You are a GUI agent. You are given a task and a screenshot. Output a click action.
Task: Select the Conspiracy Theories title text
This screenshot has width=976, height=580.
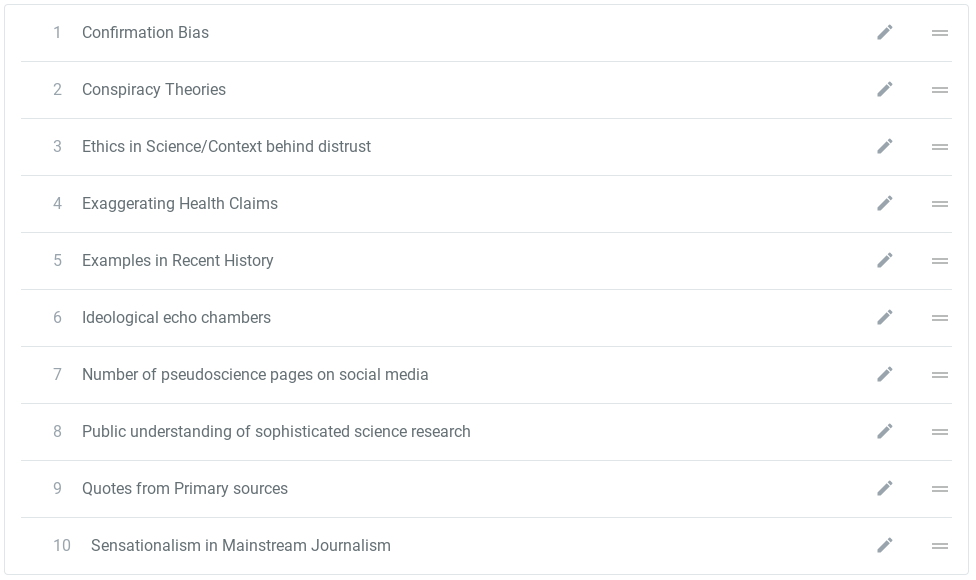click(154, 89)
